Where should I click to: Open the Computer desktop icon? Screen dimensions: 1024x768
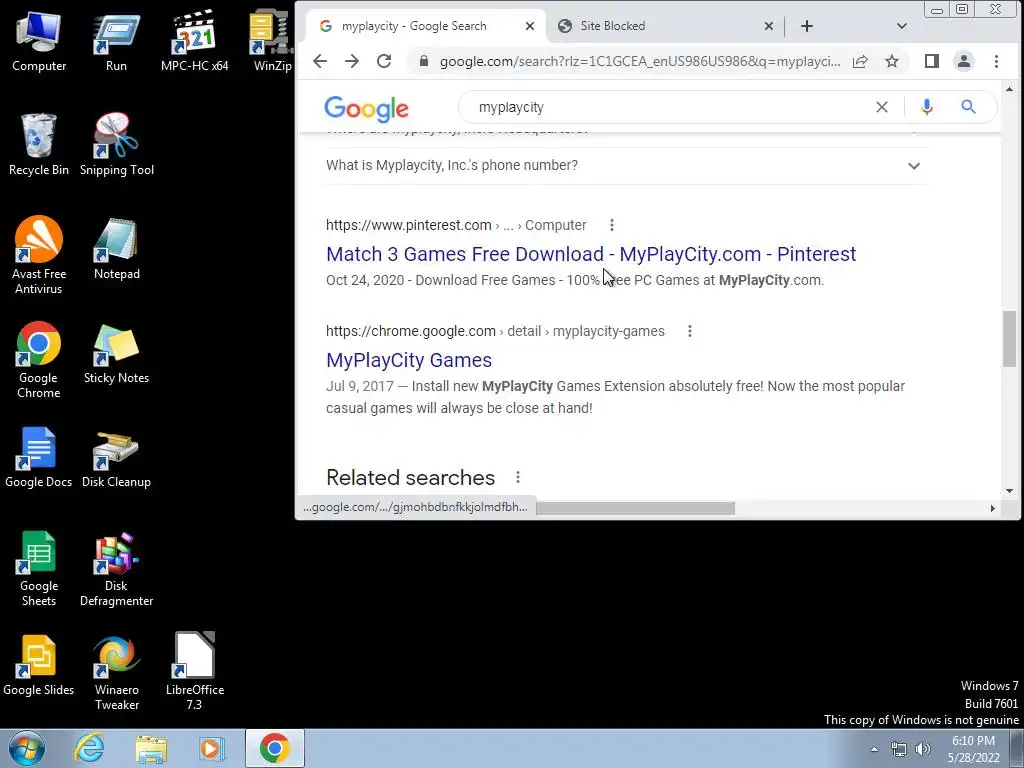(39, 42)
